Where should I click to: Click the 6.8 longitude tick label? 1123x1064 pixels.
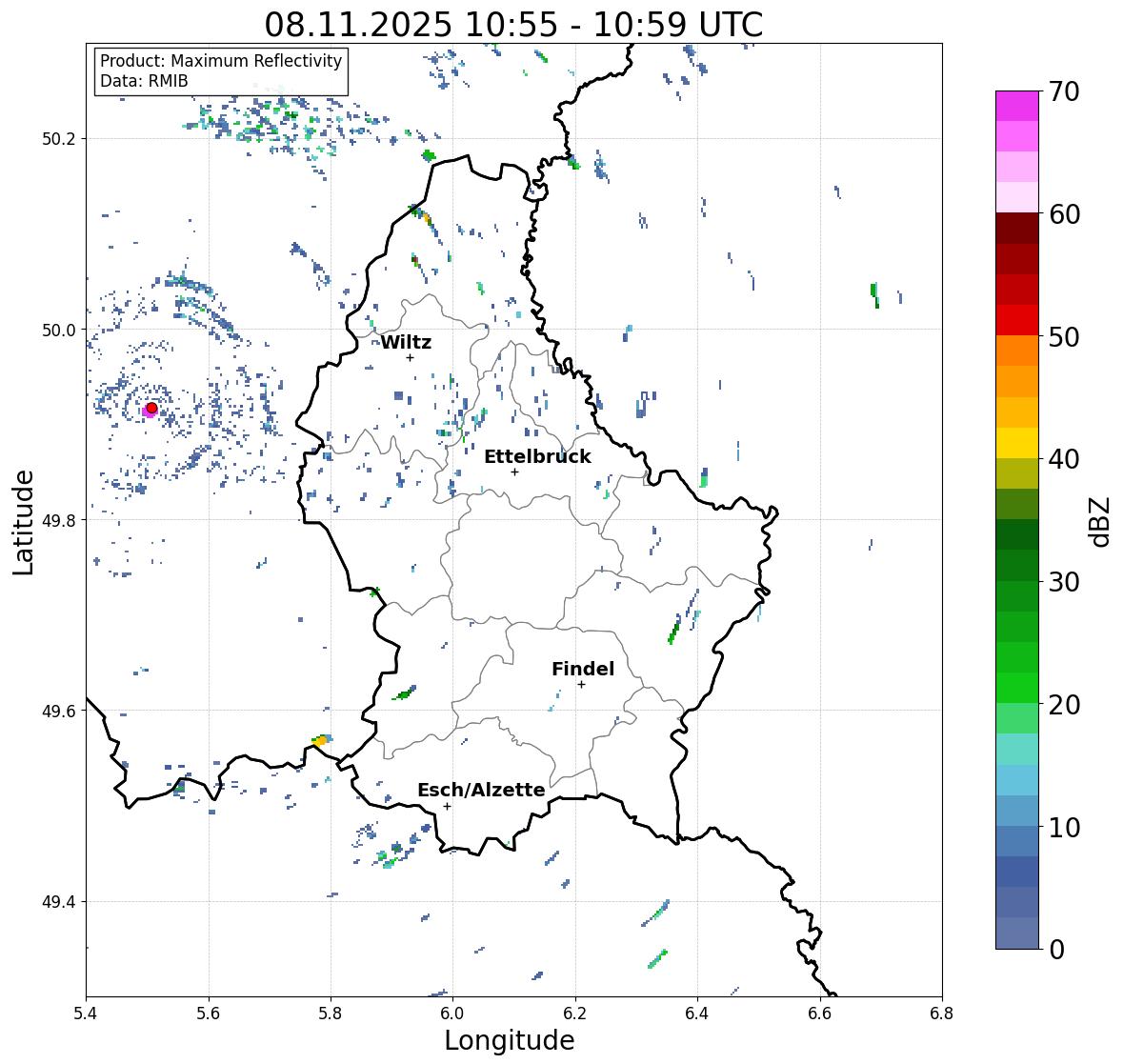click(942, 1014)
